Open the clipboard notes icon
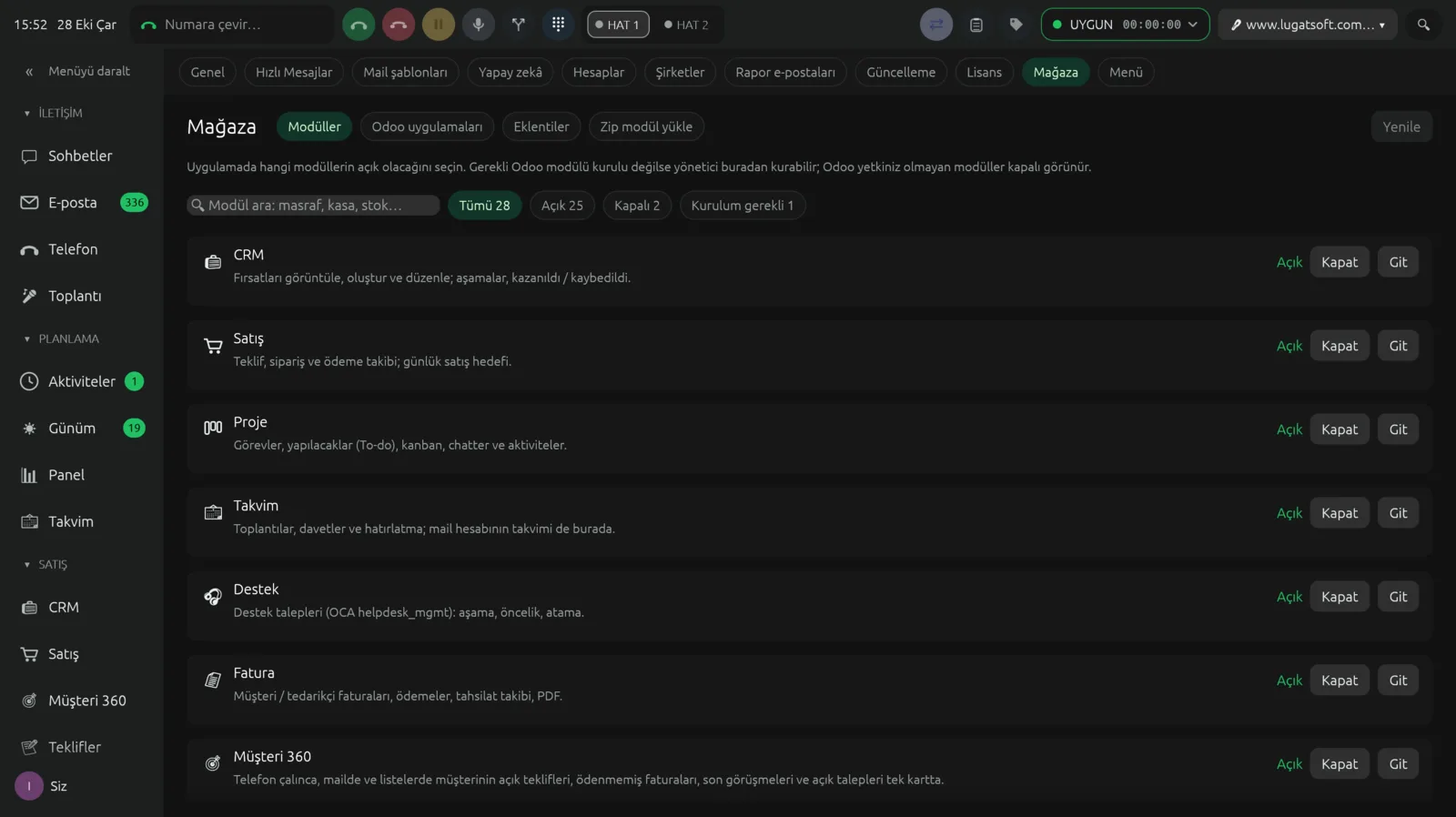 click(976, 25)
